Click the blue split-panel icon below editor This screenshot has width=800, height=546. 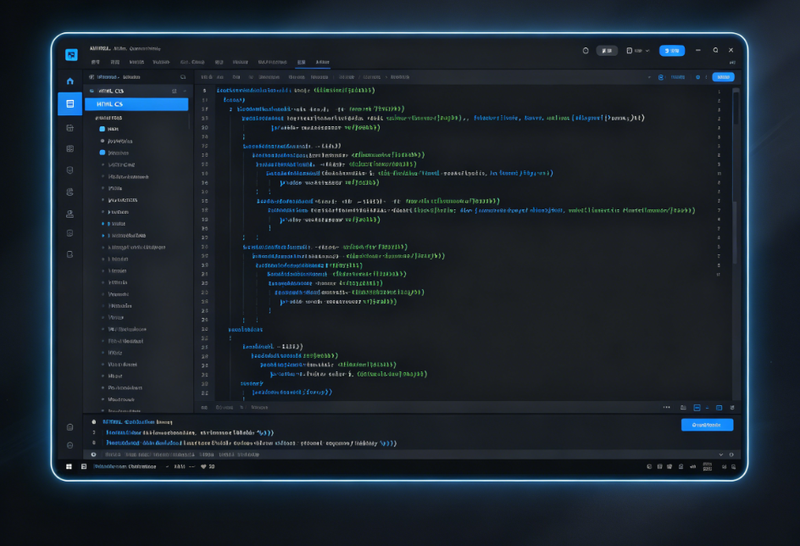697,408
